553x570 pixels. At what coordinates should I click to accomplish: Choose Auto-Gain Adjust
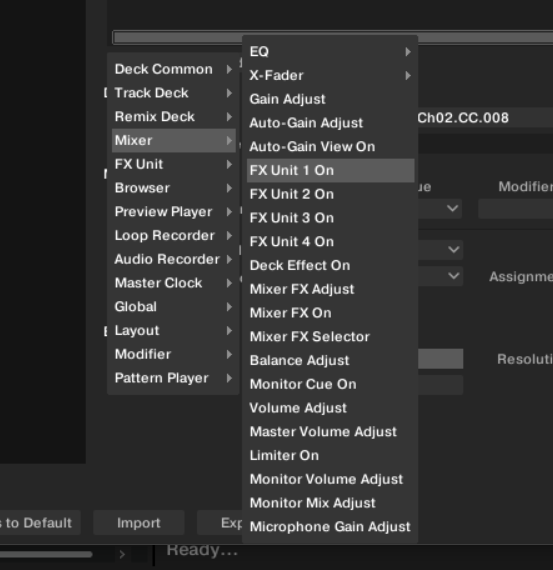[x=330, y=123]
